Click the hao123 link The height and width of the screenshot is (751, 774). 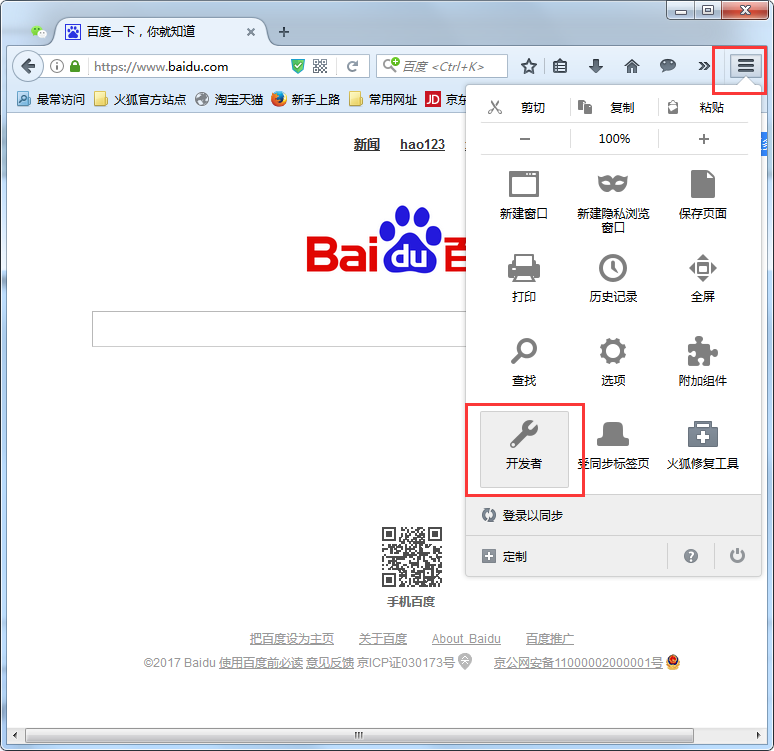pos(422,144)
